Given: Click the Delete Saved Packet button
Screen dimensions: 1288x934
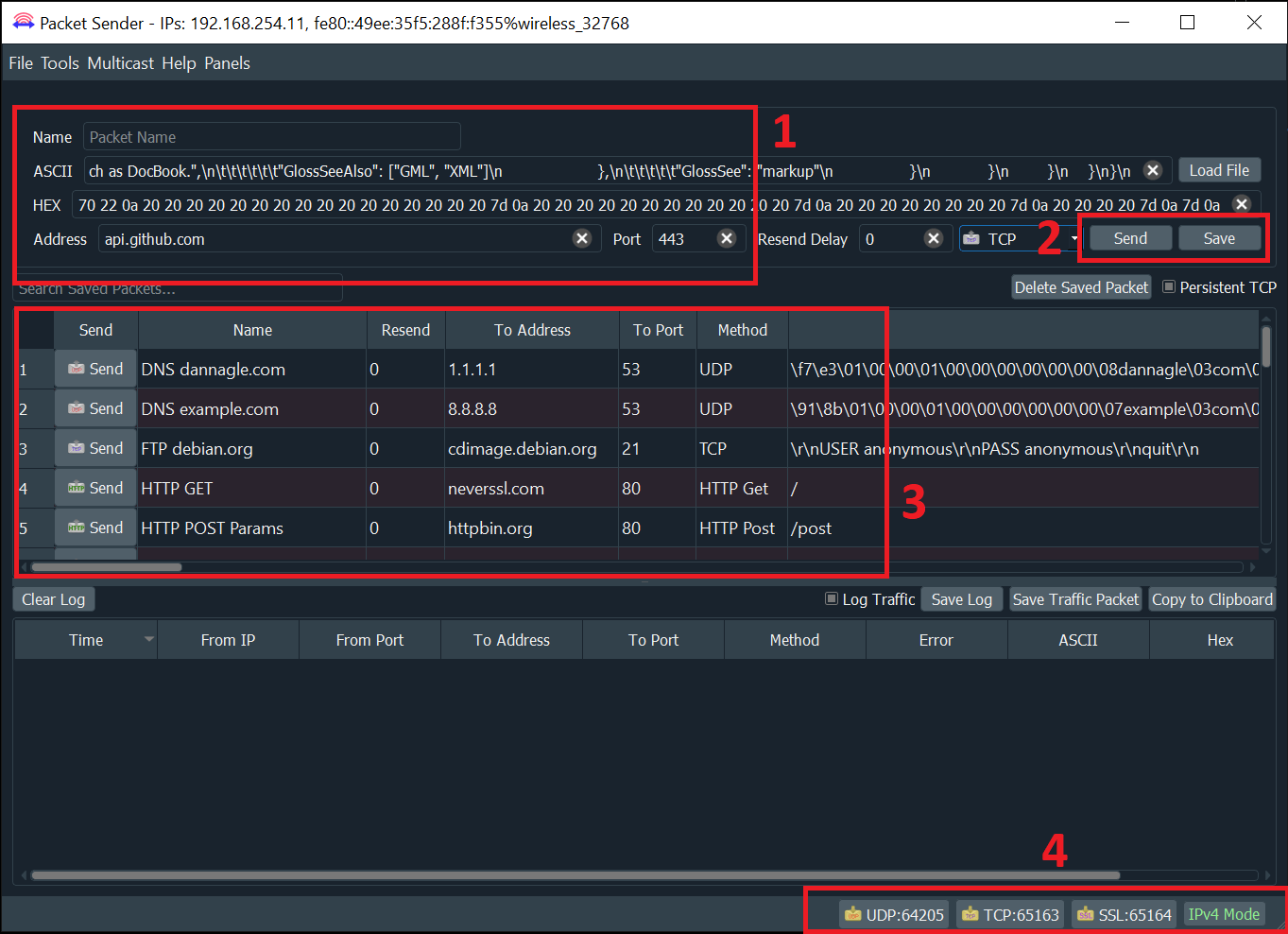Looking at the screenshot, I should point(1081,286).
